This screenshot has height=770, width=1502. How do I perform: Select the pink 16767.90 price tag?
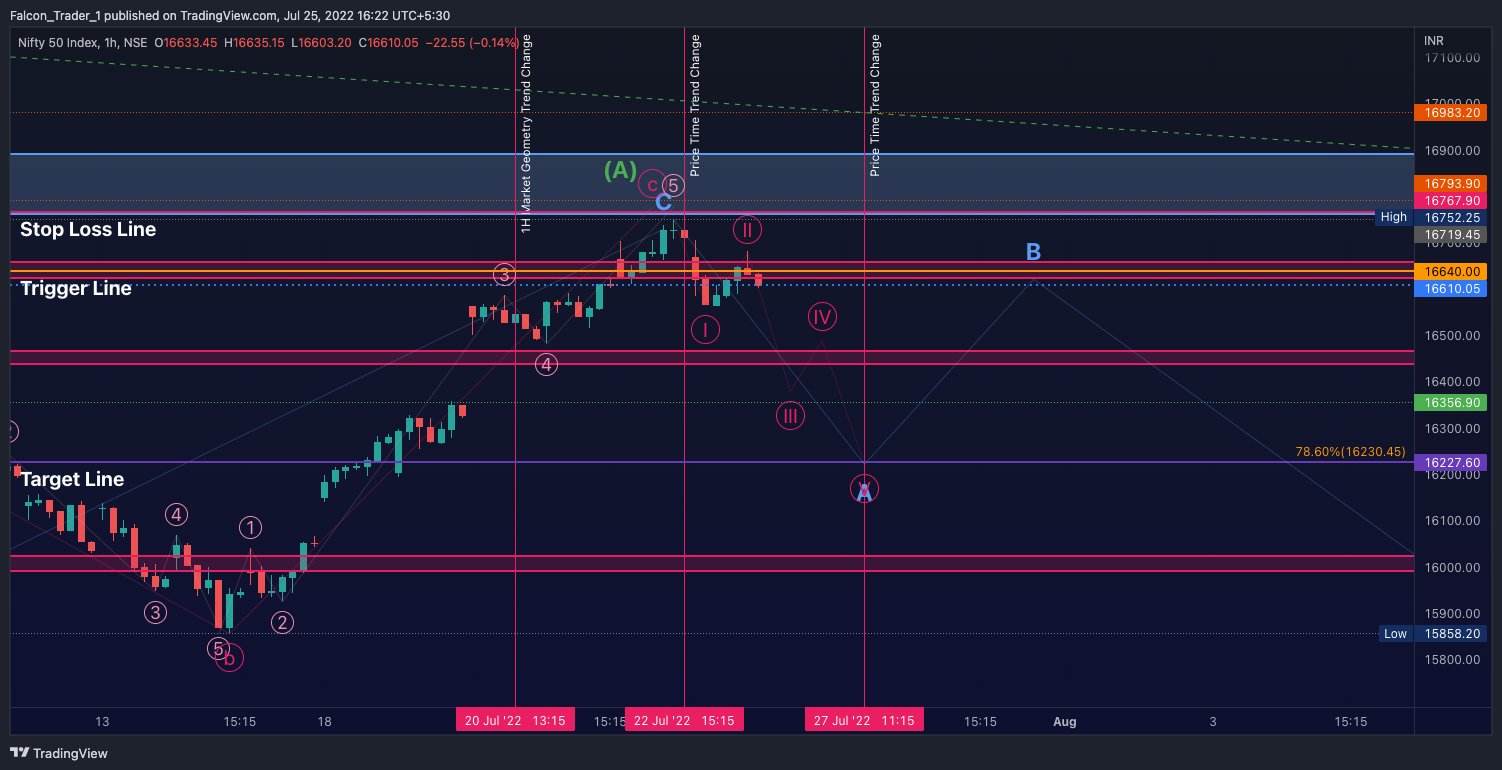pyautogui.click(x=1451, y=201)
